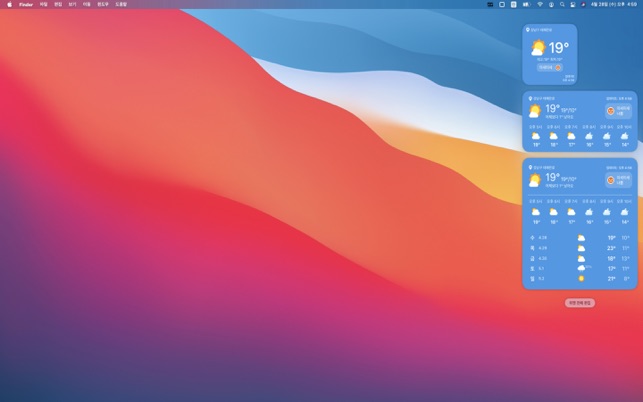Click the 미세먼지 나쁨 badge in the daily forecast widget

(x=618, y=180)
